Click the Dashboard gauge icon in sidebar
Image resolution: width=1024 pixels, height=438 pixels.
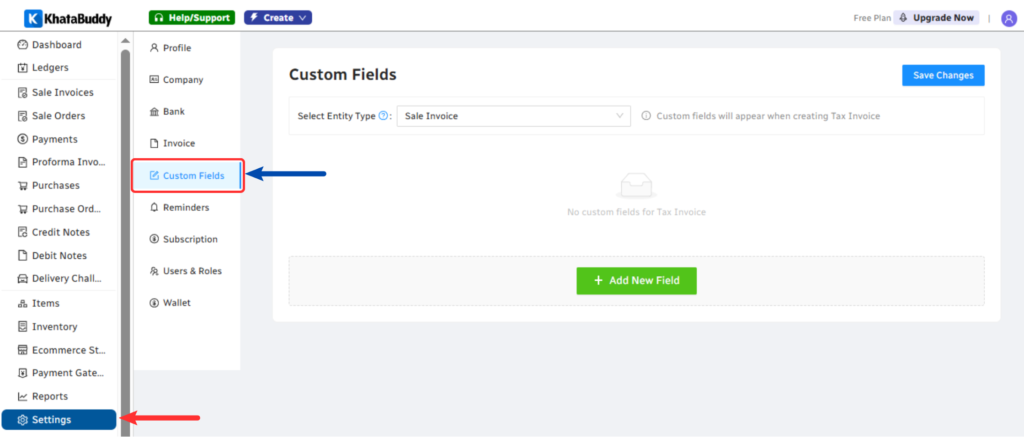[x=23, y=45]
